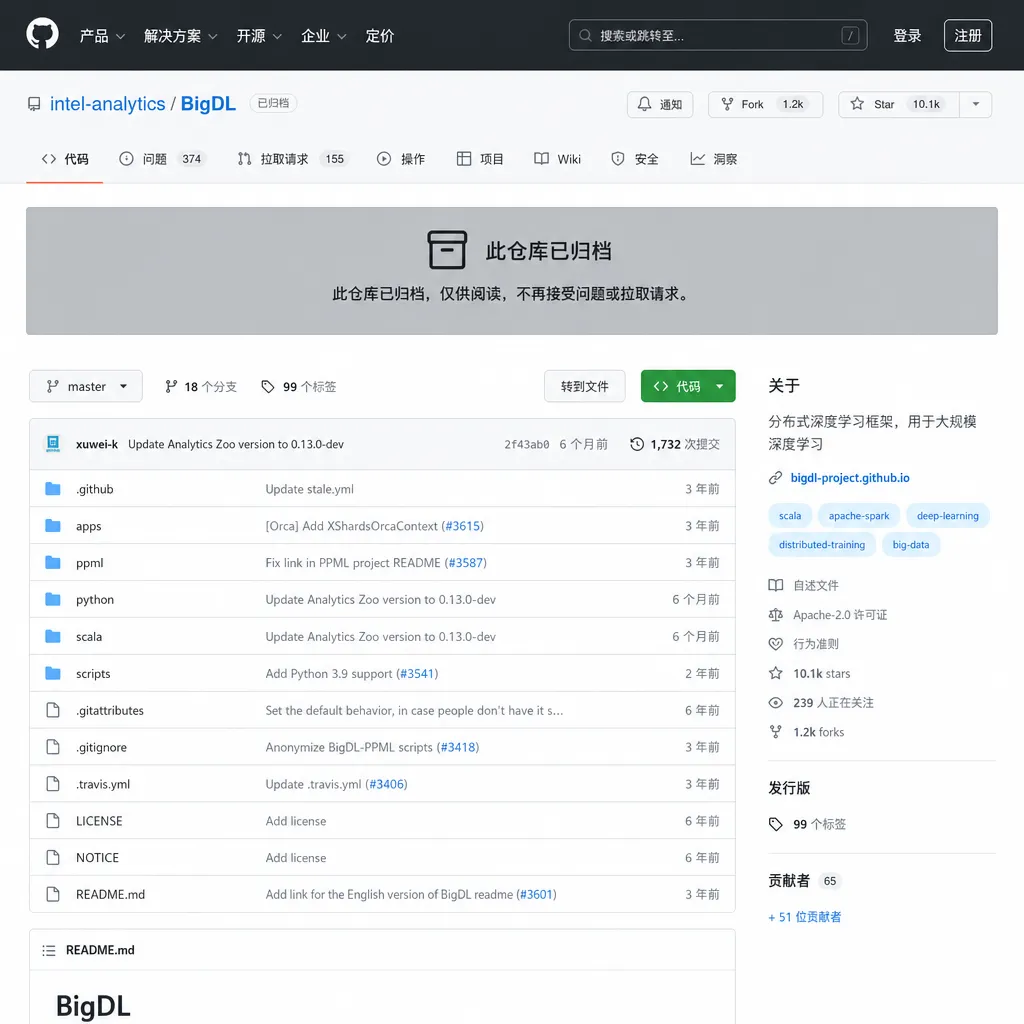Open the + 51 位贡献者 link

click(x=805, y=917)
